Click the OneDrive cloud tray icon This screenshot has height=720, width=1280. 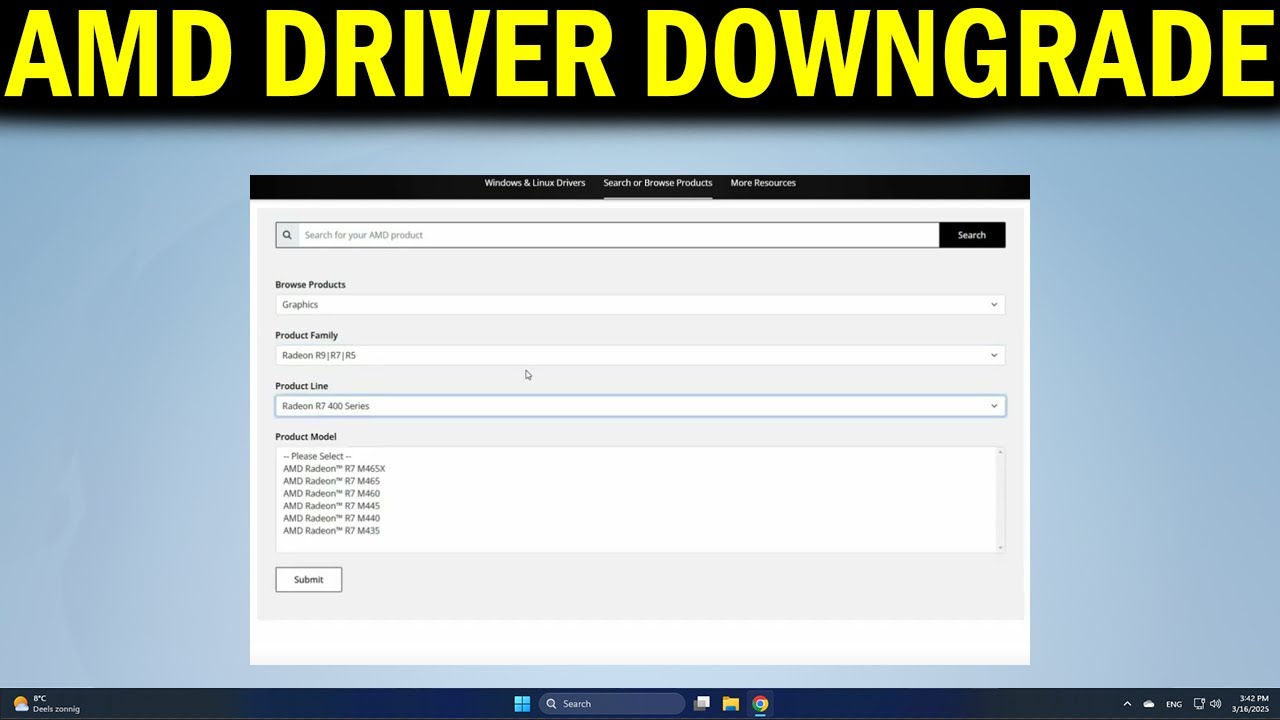(x=1149, y=704)
